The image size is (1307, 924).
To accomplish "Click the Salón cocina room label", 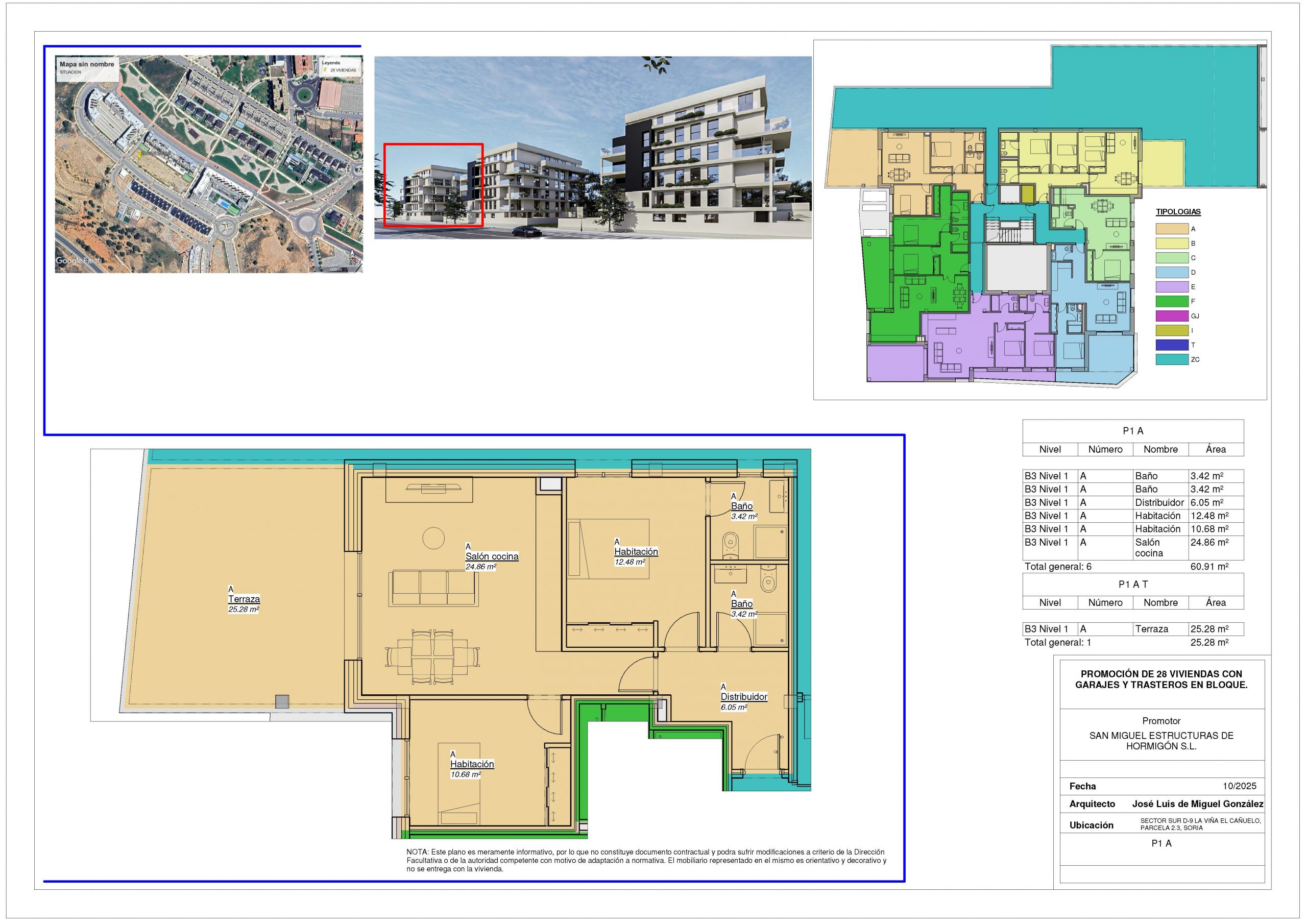I will click(492, 556).
